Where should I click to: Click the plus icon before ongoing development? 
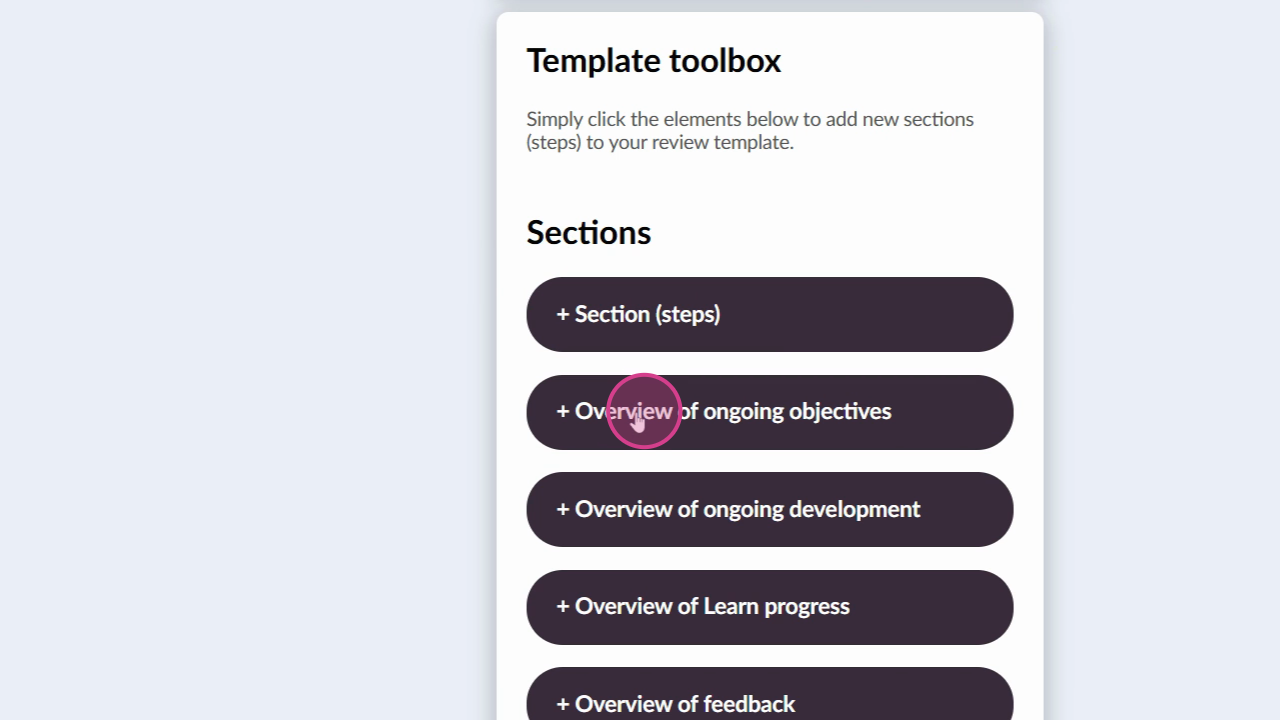pyautogui.click(x=563, y=509)
